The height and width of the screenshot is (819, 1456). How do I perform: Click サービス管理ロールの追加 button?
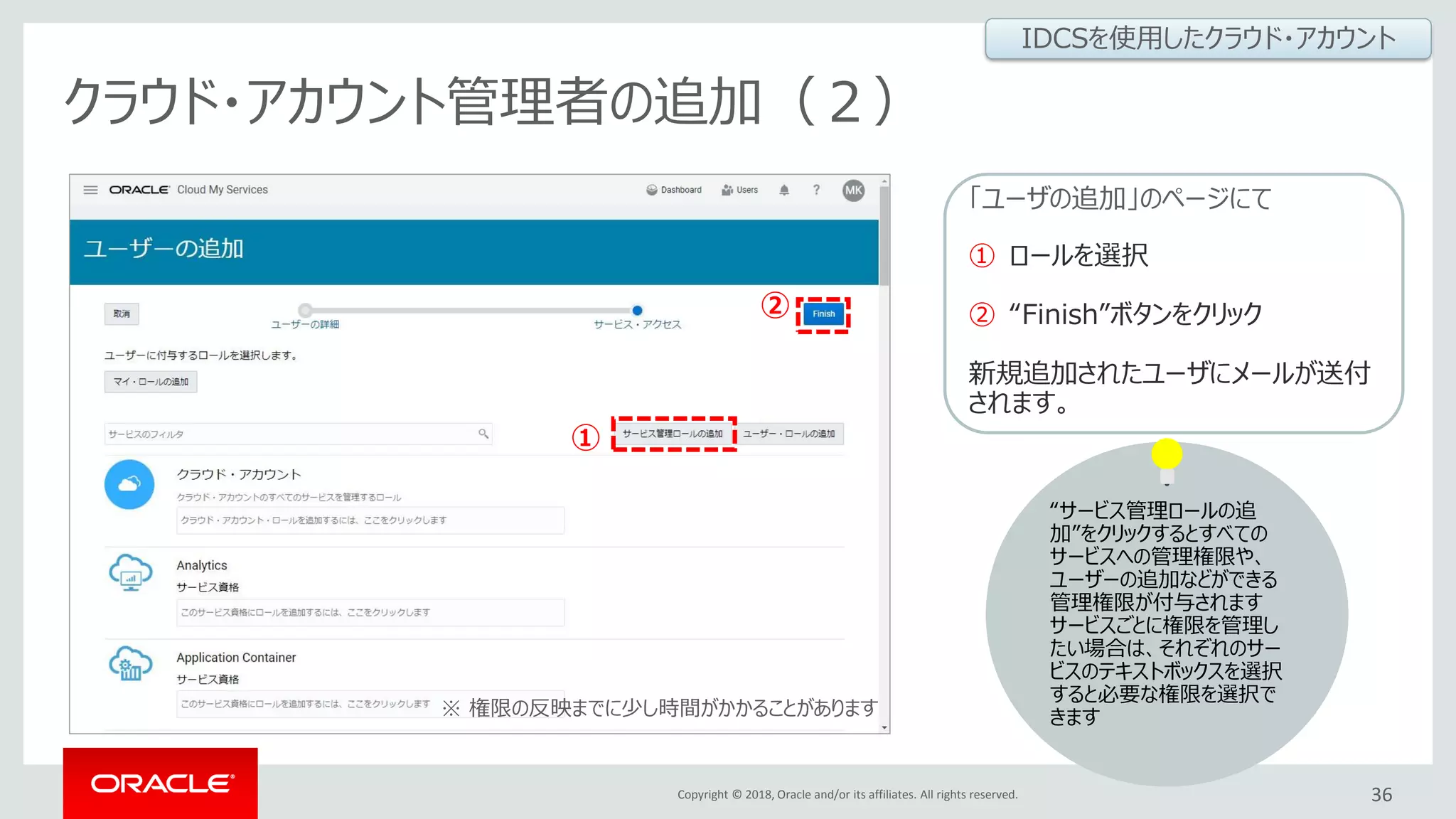click(x=673, y=434)
